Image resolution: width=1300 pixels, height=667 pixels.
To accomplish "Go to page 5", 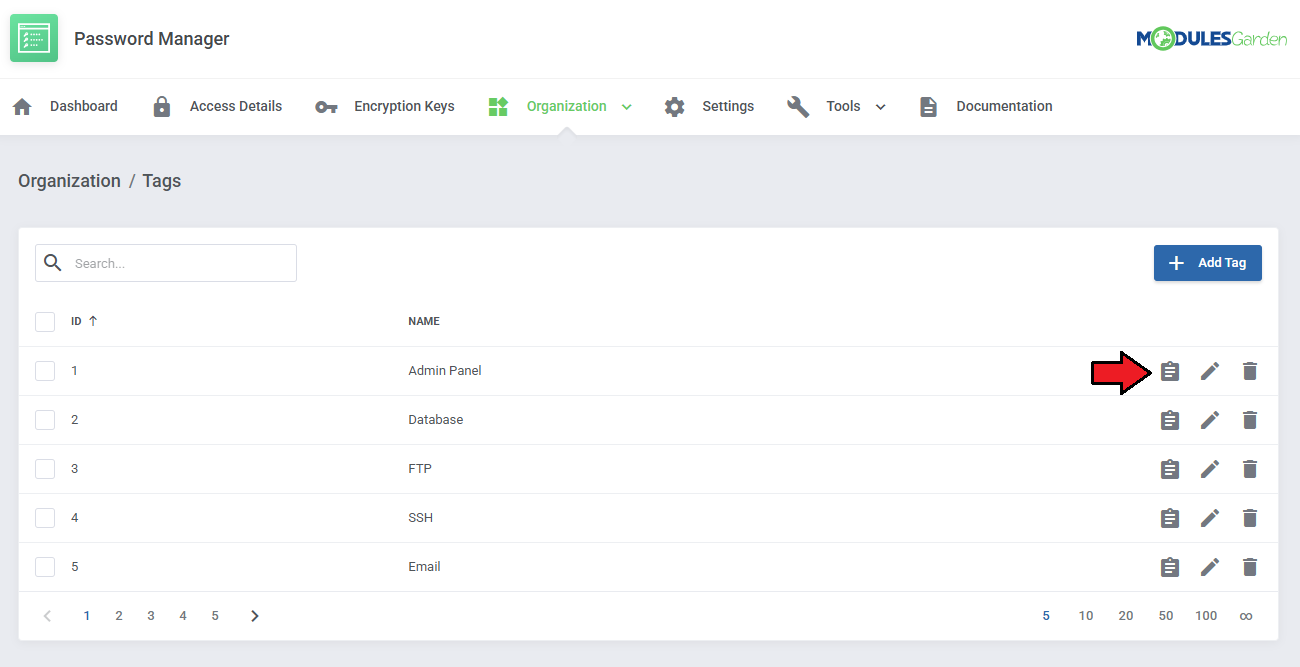I will point(215,616).
